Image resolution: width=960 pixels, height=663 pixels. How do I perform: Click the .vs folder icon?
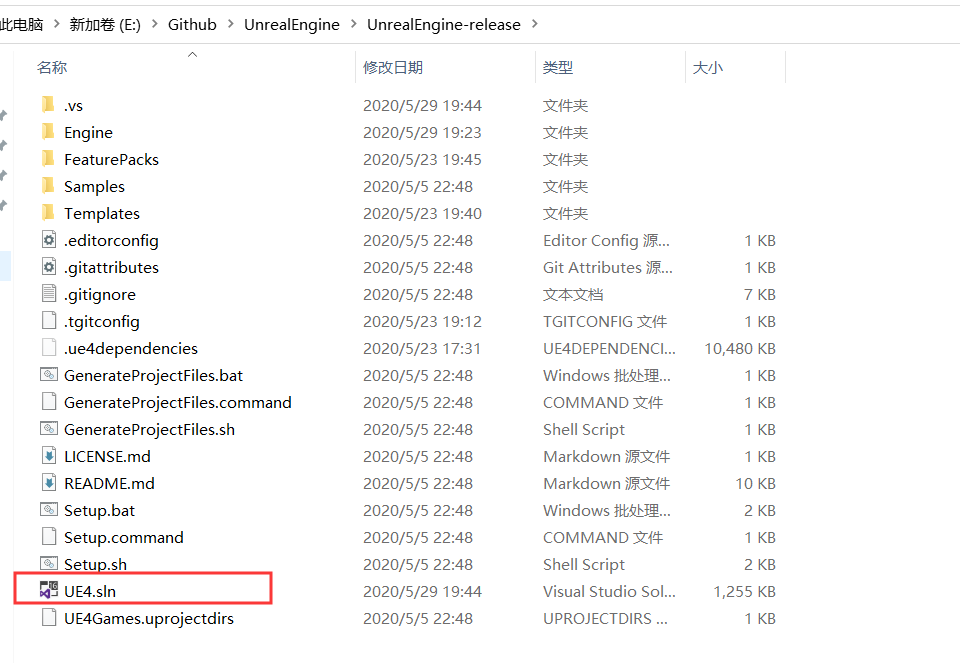click(48, 105)
